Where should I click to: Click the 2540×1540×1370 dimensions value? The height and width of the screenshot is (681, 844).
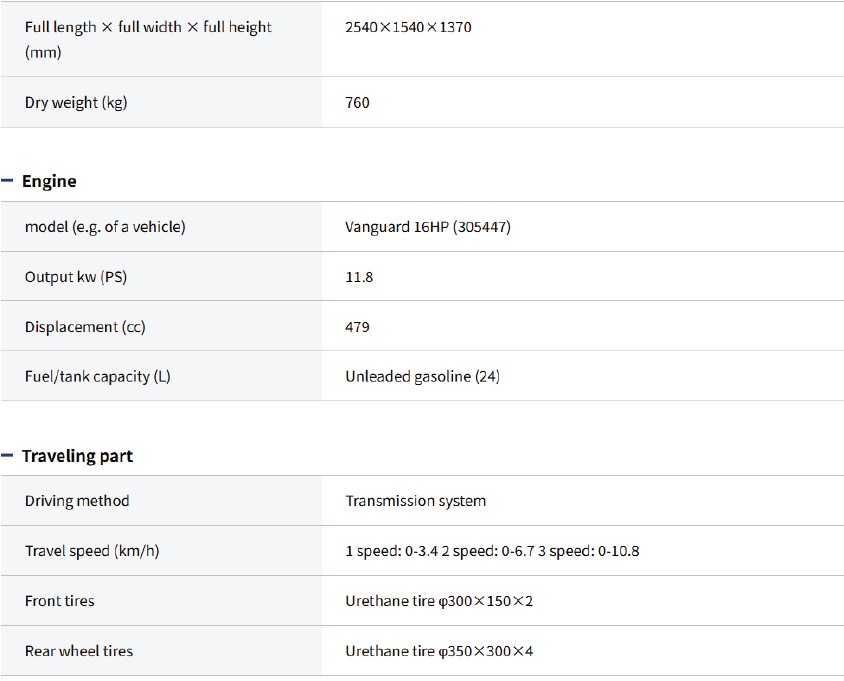click(x=408, y=27)
